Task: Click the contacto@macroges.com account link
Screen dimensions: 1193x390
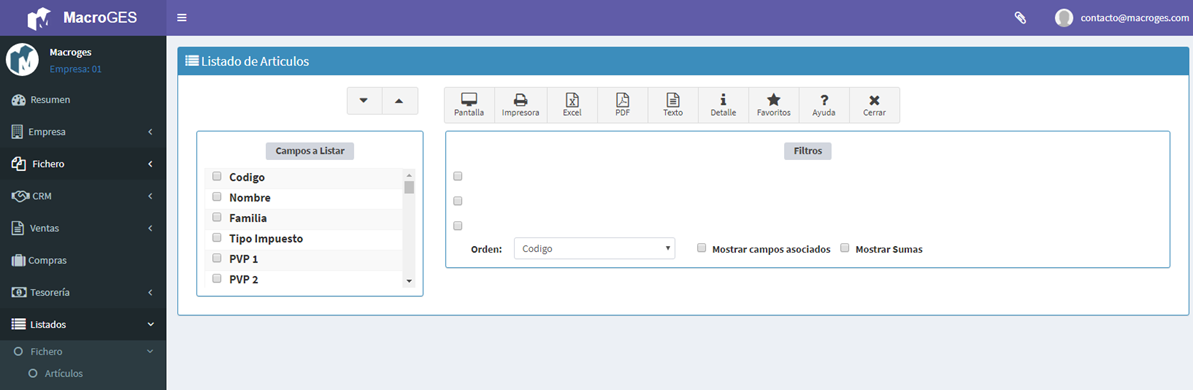Action: click(x=1134, y=17)
